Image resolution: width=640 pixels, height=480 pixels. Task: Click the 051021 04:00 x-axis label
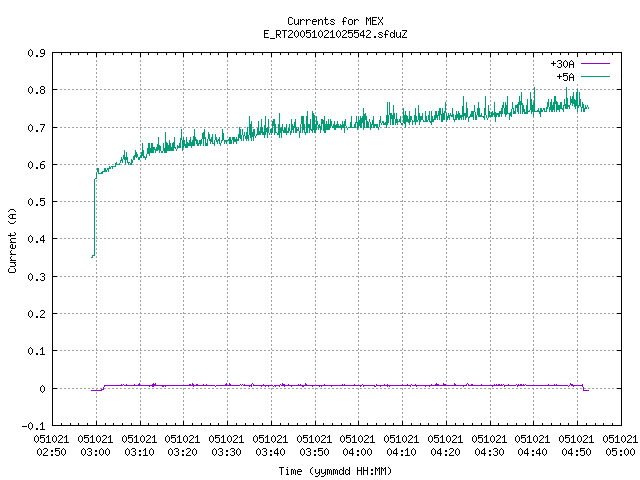pos(357,446)
